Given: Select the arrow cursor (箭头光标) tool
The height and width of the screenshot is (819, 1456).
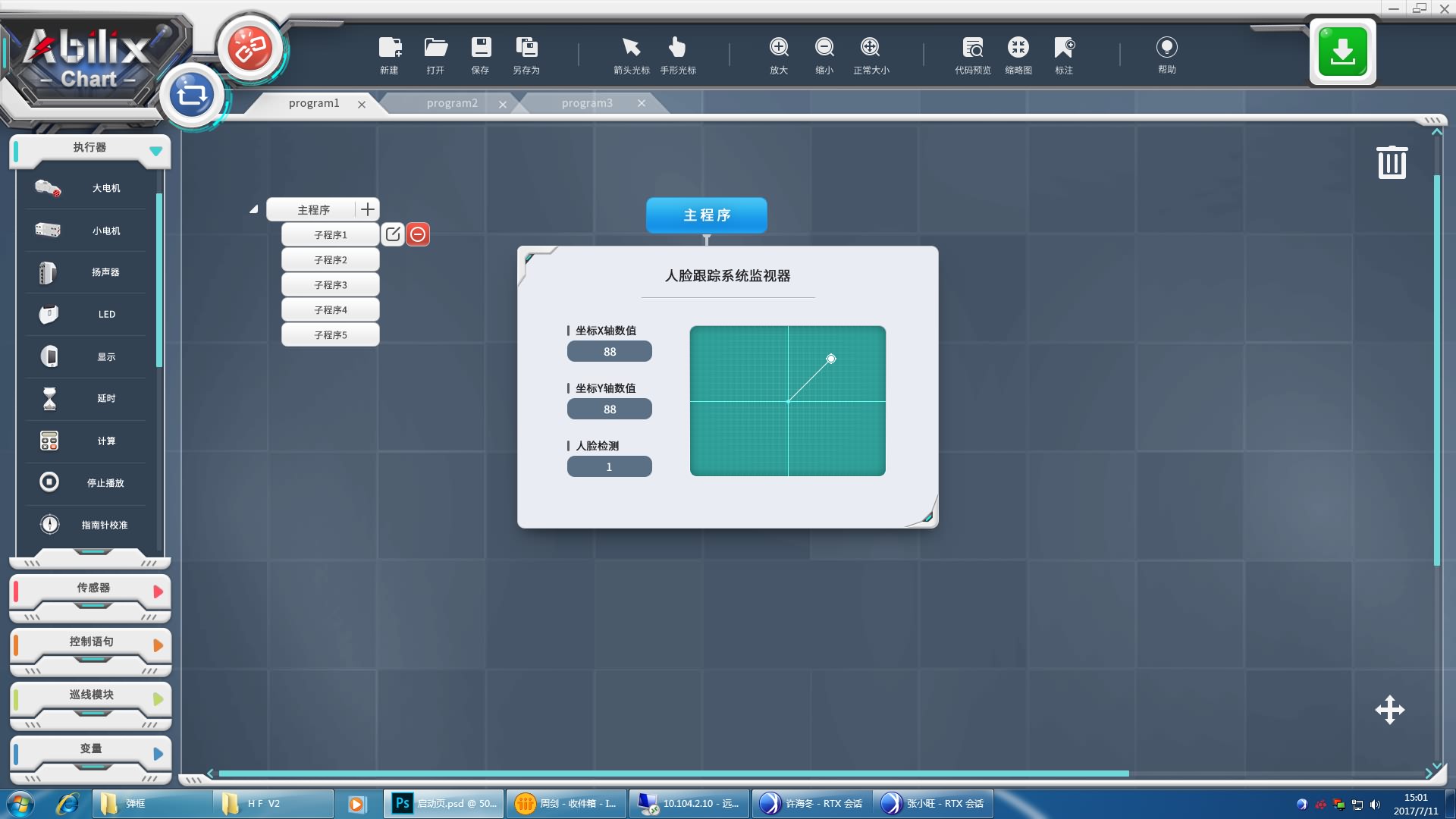Looking at the screenshot, I should tap(631, 48).
